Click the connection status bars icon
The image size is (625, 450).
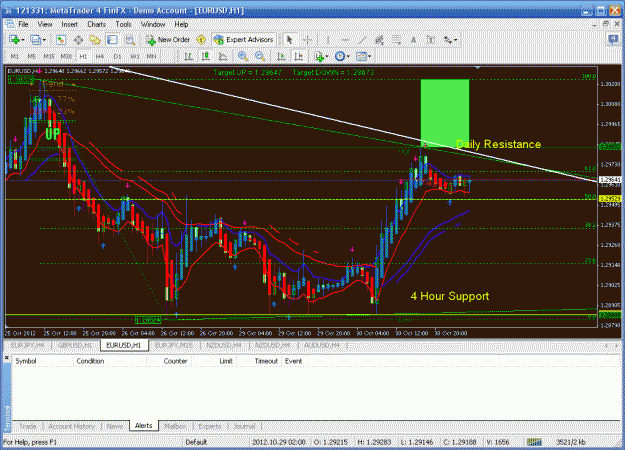pos(534,442)
